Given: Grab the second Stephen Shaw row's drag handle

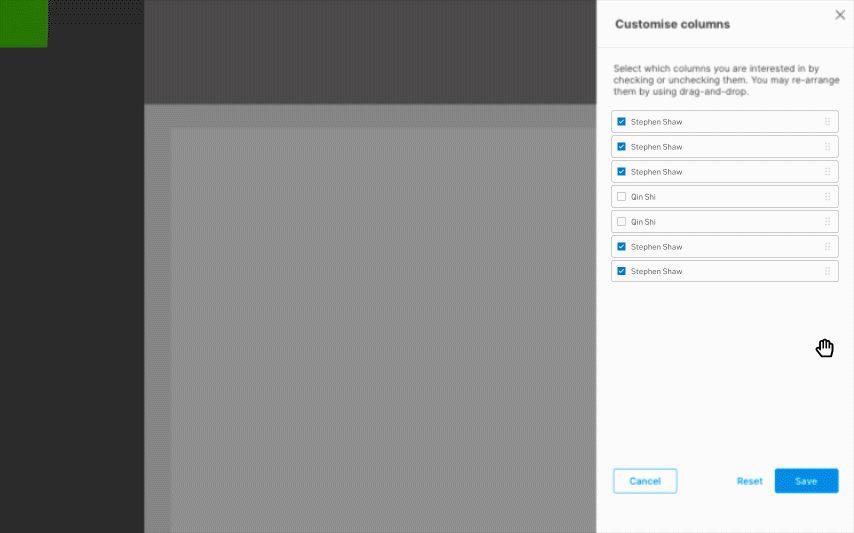Looking at the screenshot, I should tap(827, 146).
